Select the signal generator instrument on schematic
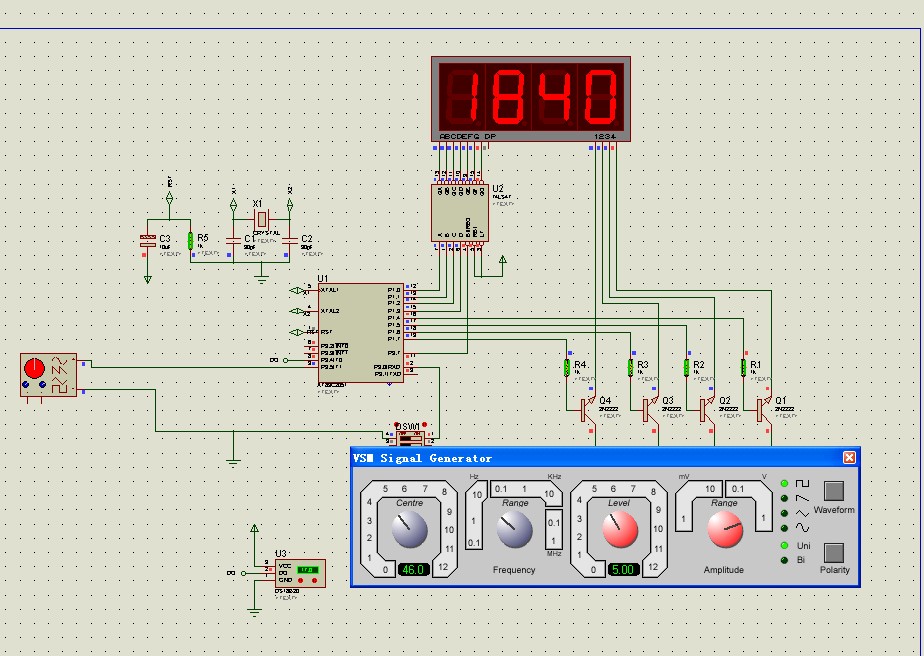The width and height of the screenshot is (924, 656). [49, 376]
